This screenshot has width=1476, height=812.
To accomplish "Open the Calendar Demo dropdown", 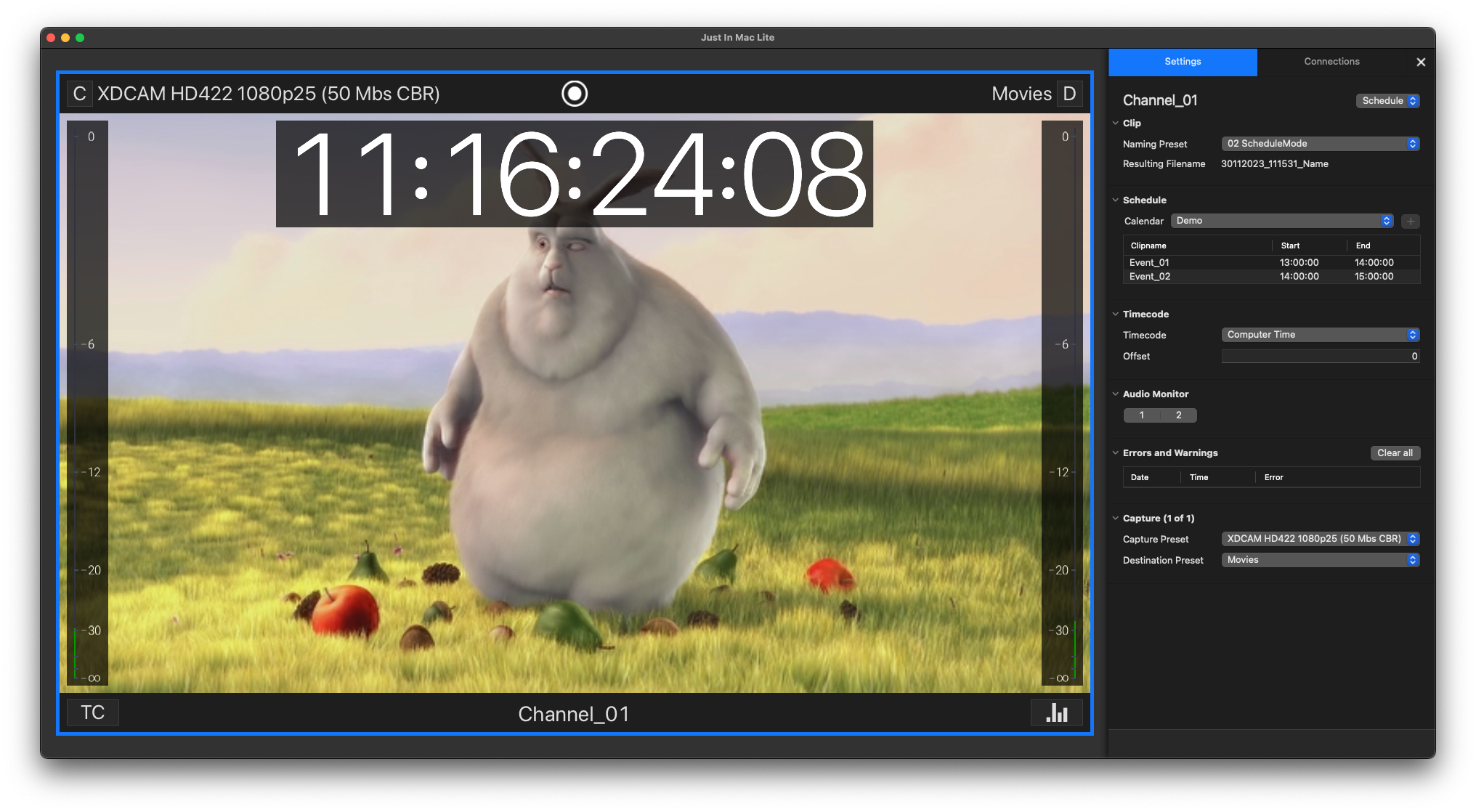I will pyautogui.click(x=1282, y=221).
